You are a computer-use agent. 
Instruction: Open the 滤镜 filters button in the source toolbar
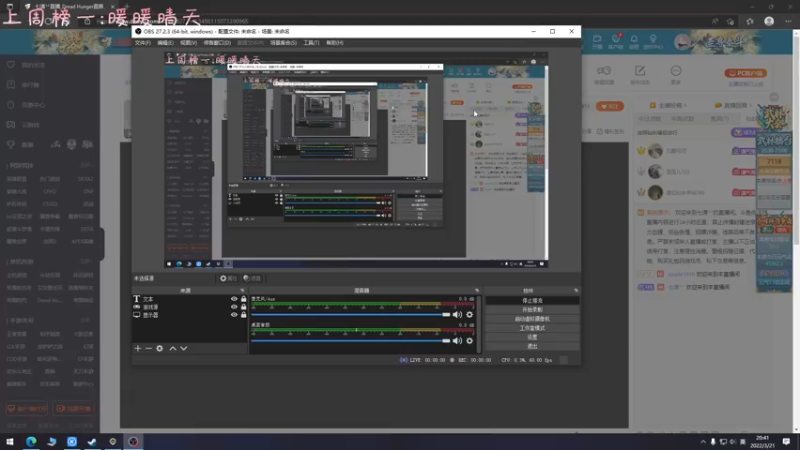pyautogui.click(x=252, y=279)
